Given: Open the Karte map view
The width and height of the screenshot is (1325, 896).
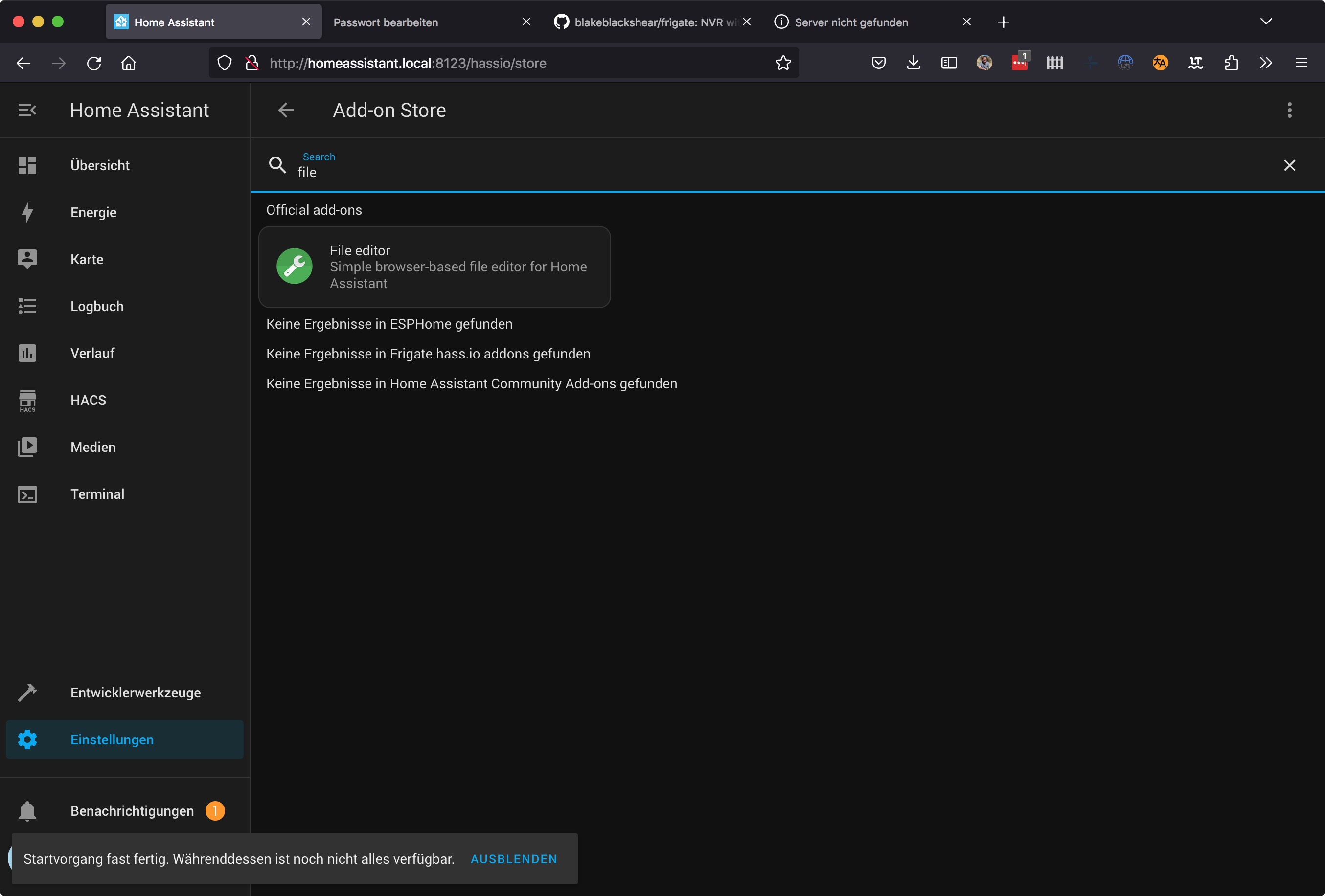Looking at the screenshot, I should pos(87,259).
